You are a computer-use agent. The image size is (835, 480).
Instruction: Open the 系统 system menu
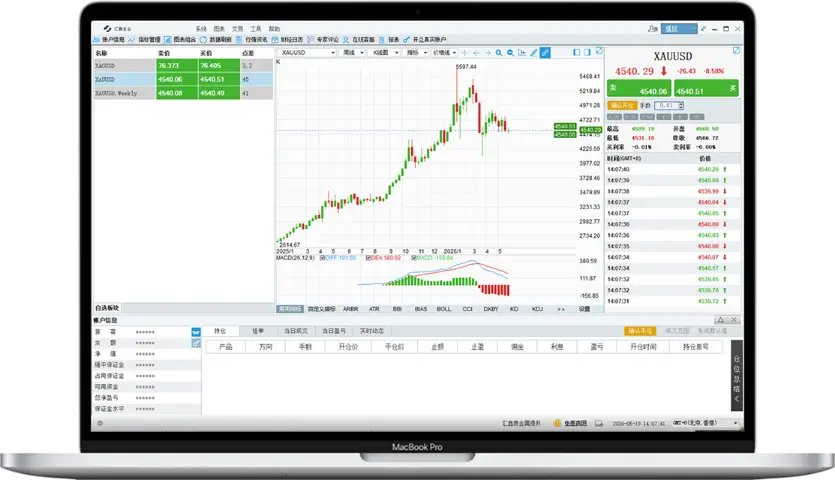coord(201,29)
